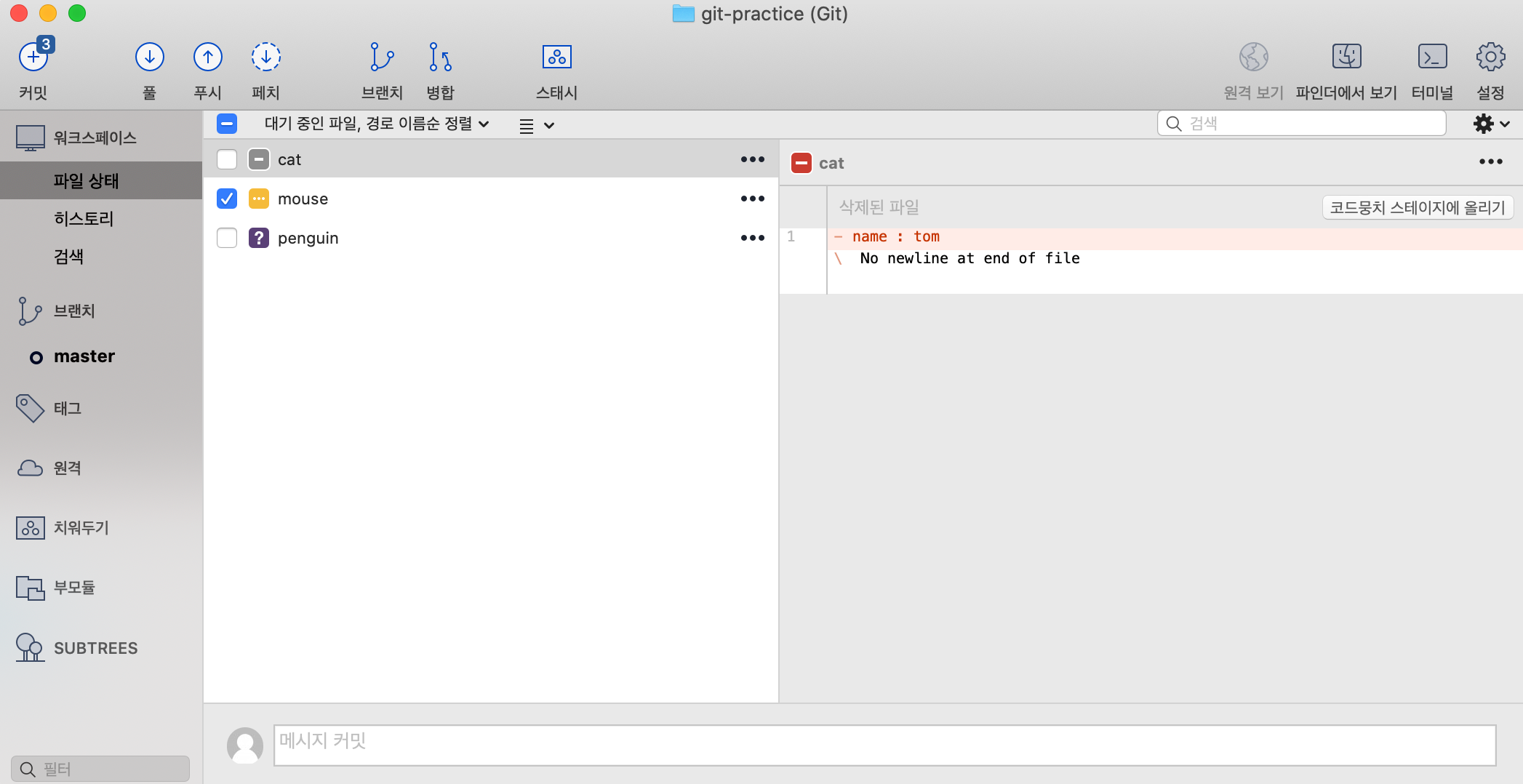Viewport: 1523px width, 784px height.
Task: Open the more options menu for penguin row
Action: pyautogui.click(x=753, y=238)
